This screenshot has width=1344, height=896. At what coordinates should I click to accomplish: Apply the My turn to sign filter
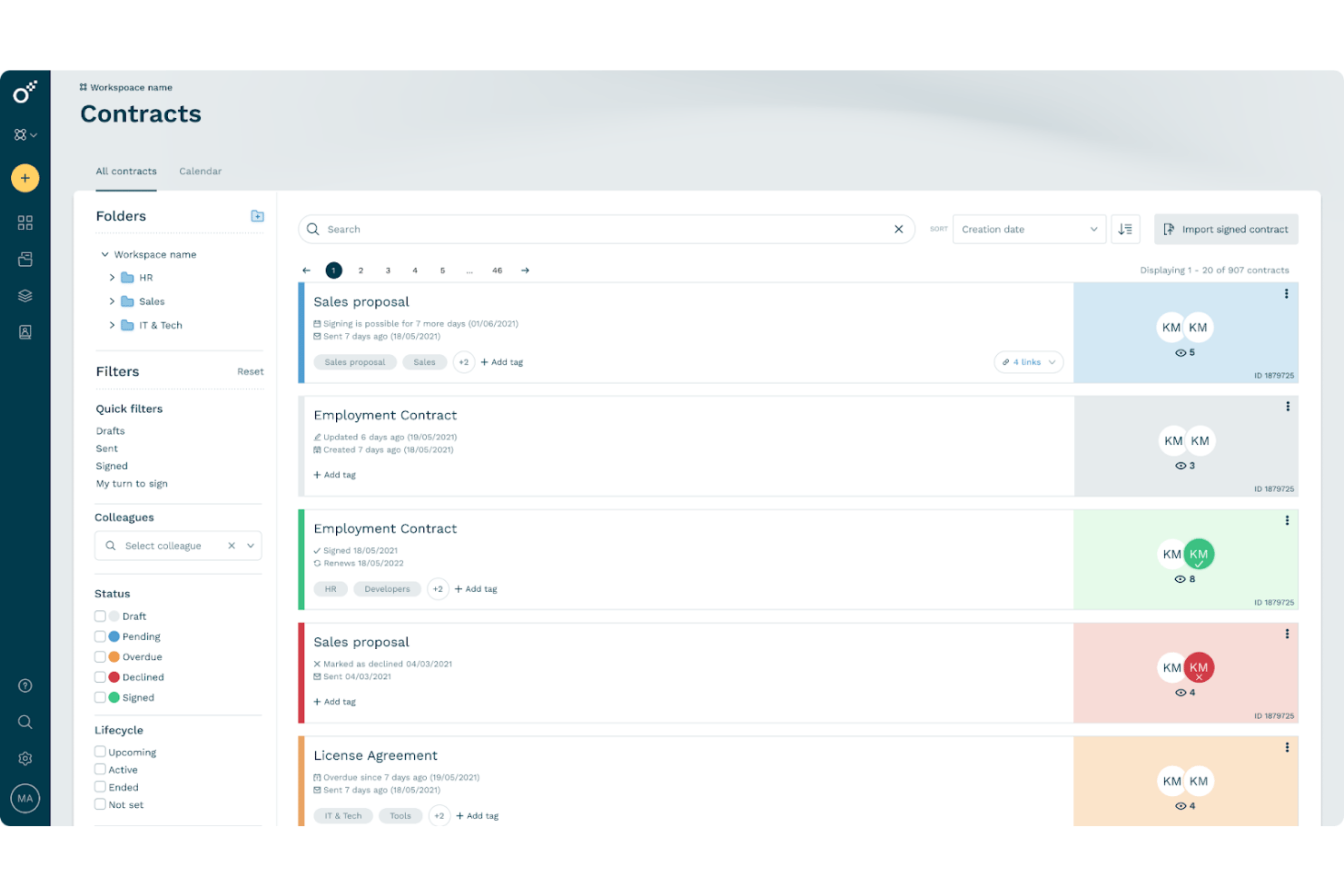click(x=132, y=484)
